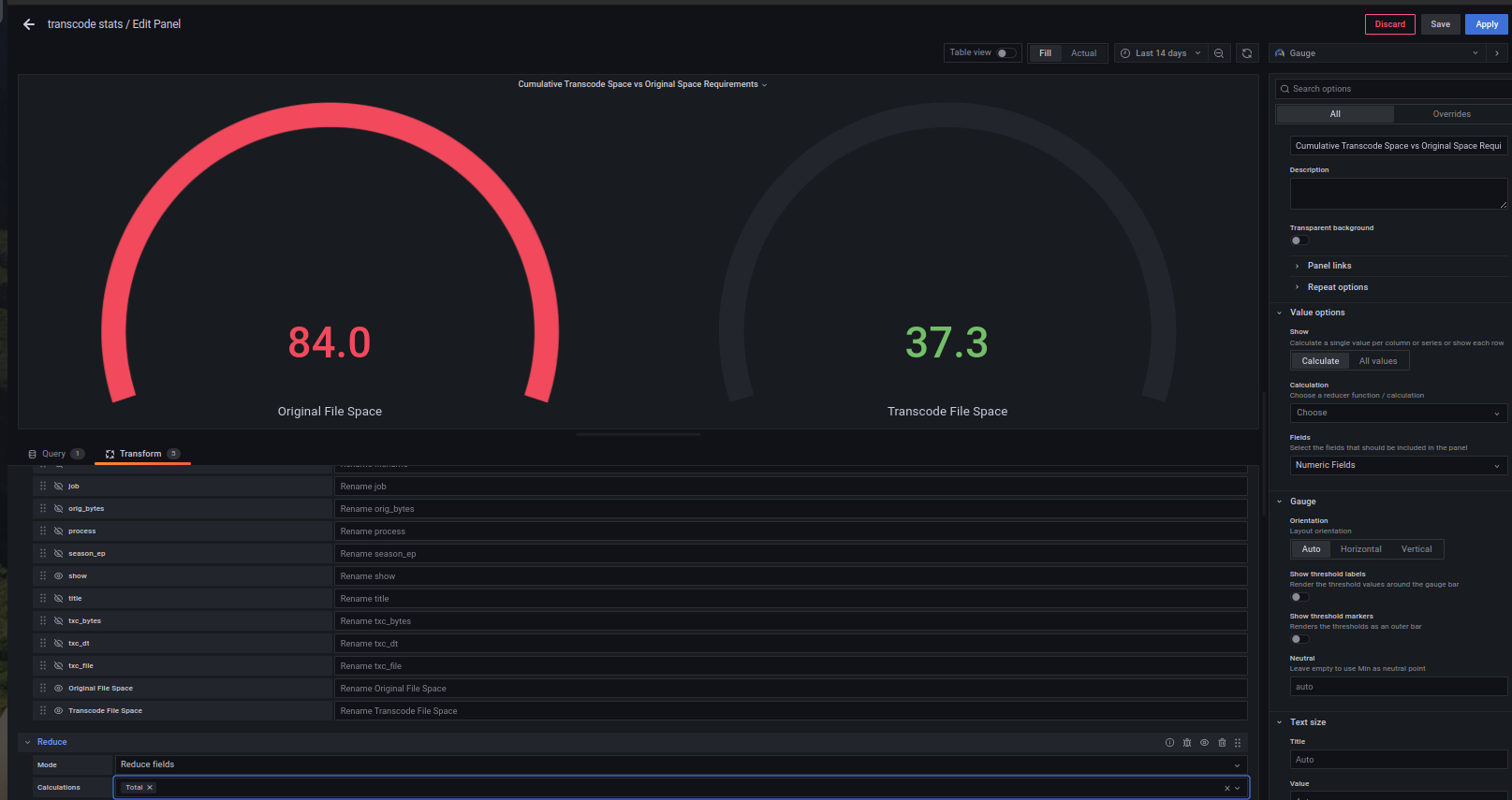Hide the show field using the eye icon
The width and height of the screenshot is (1512, 800).
pos(58,576)
